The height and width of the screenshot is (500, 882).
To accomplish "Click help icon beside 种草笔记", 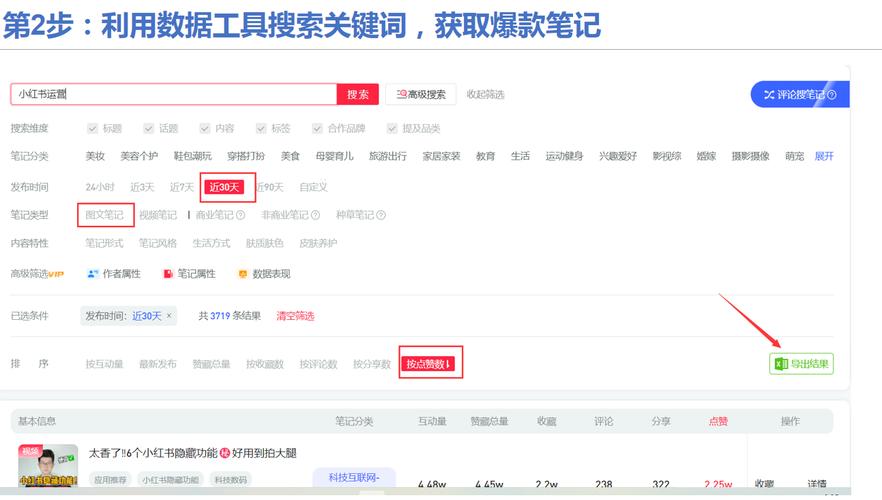I will tap(381, 215).
